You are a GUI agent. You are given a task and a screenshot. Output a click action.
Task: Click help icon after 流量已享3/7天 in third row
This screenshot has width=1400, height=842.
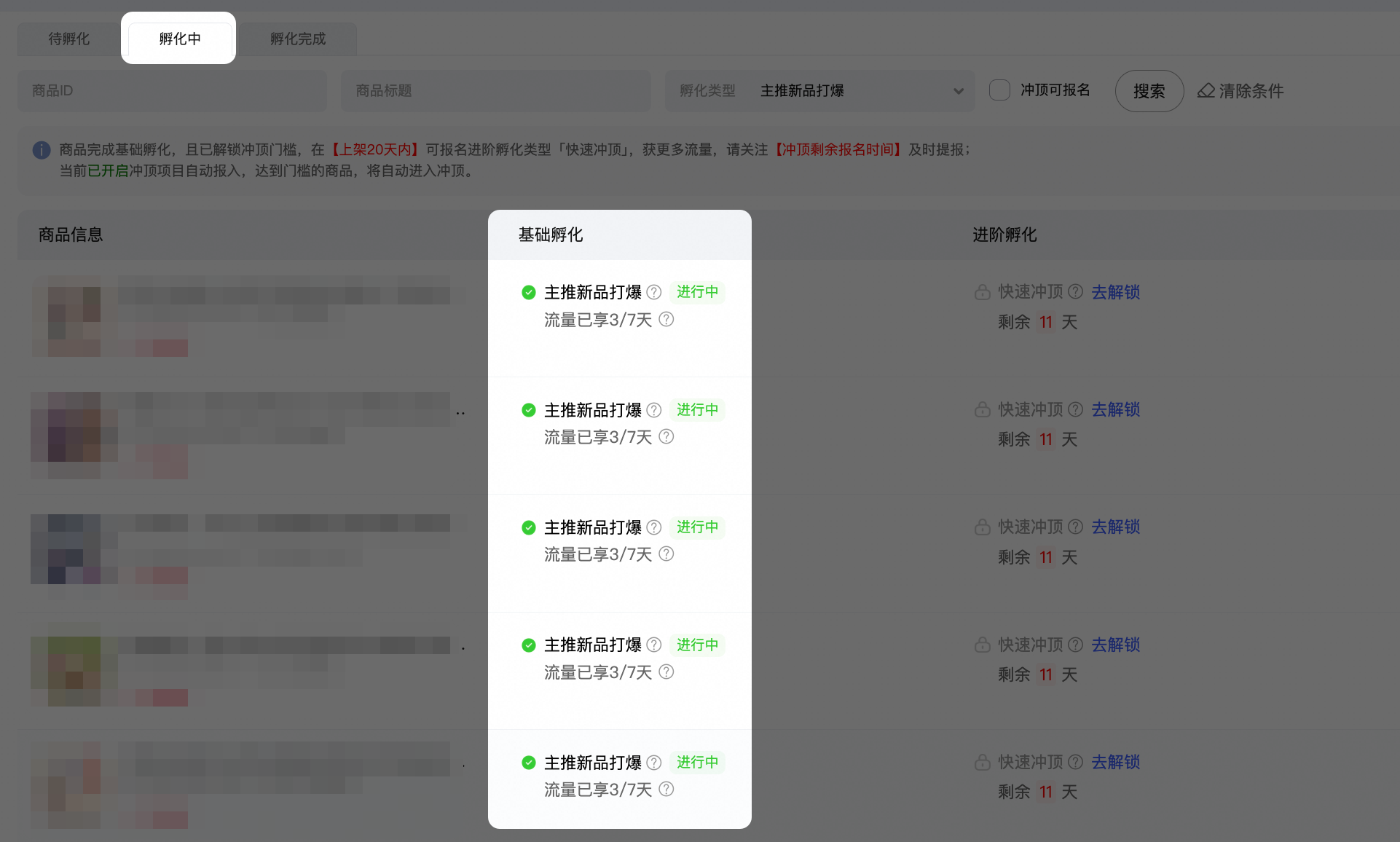[x=666, y=554]
